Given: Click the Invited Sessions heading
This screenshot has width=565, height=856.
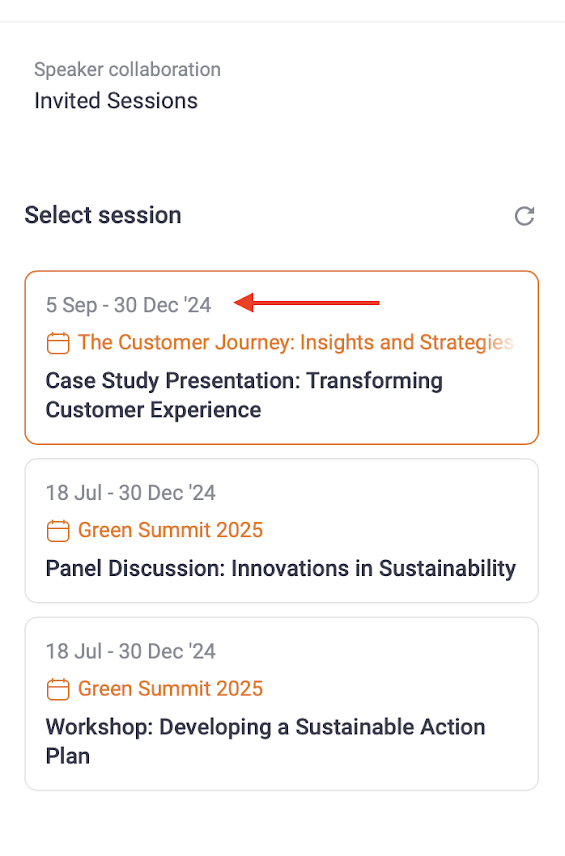Looking at the screenshot, I should [x=116, y=101].
